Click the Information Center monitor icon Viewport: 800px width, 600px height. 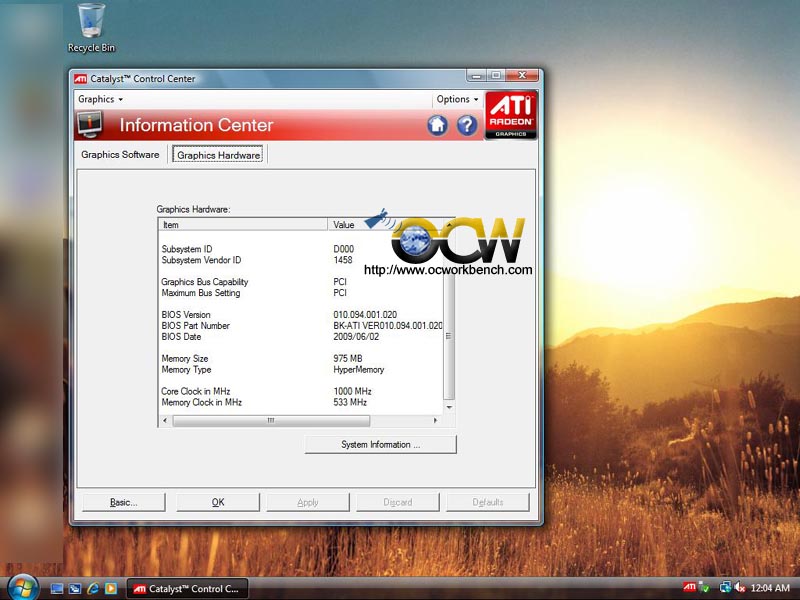click(90, 125)
